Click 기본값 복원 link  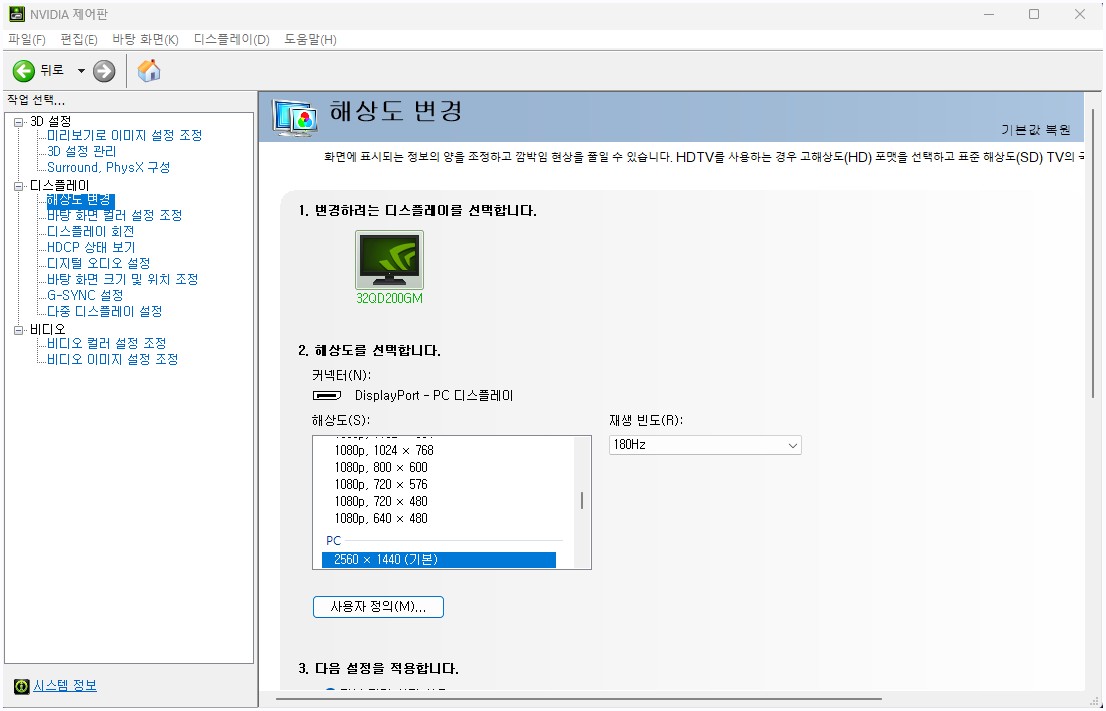pos(1036,130)
